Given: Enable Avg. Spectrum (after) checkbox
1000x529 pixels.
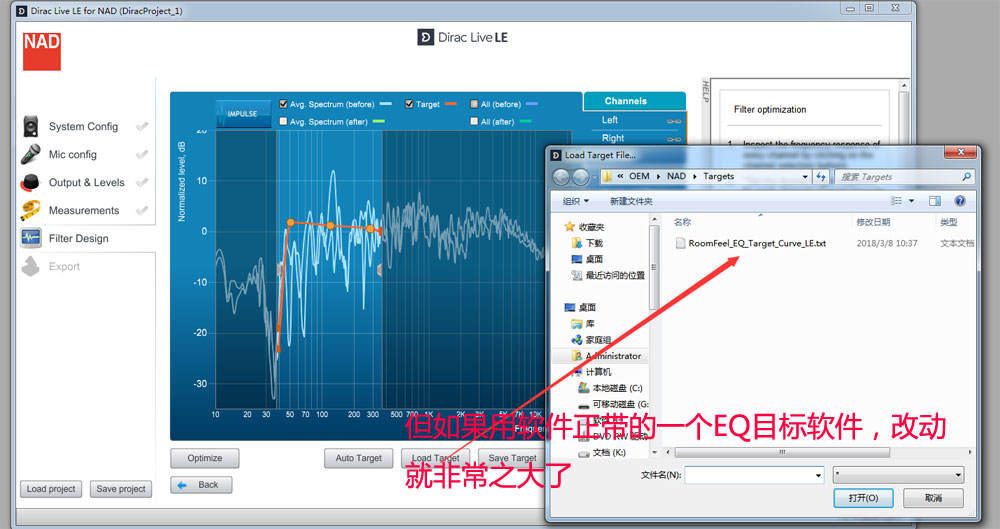Looking at the screenshot, I should [x=283, y=121].
